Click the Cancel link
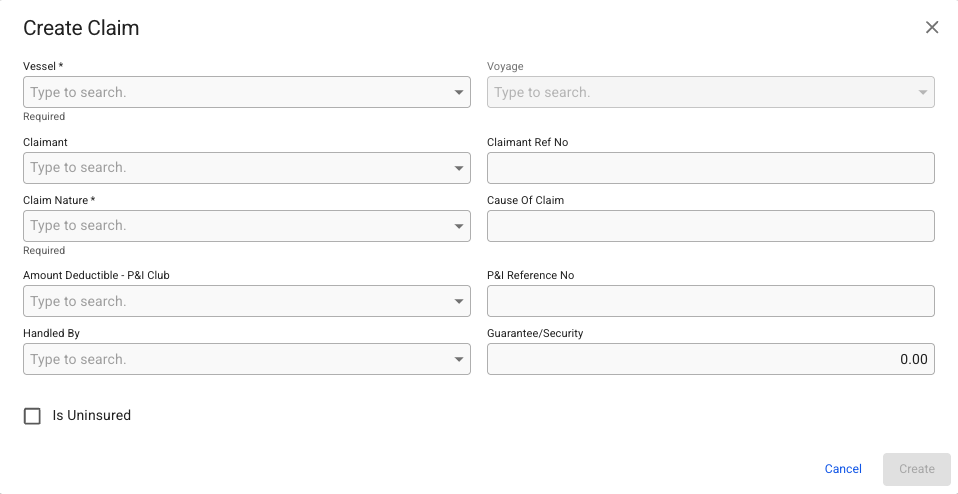 843,469
